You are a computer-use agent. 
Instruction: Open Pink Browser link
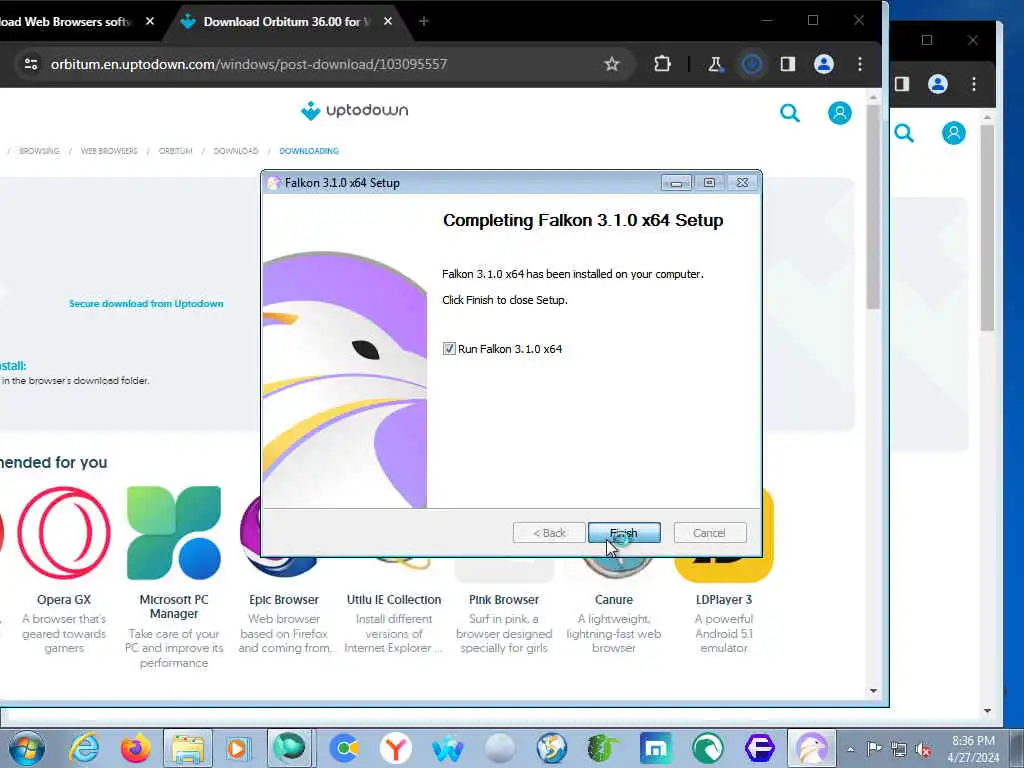click(x=504, y=600)
